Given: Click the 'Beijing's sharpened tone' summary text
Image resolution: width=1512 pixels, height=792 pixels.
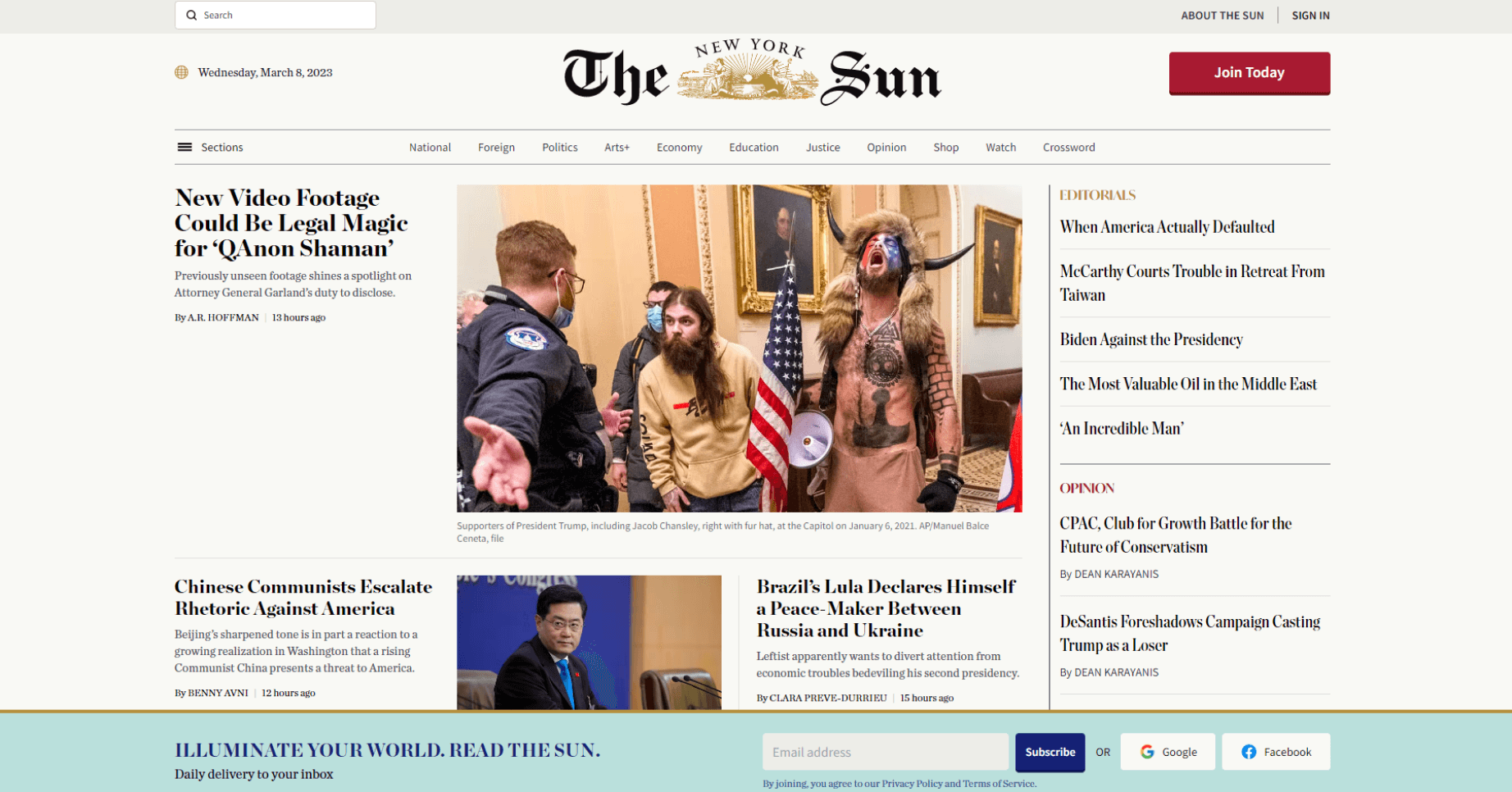Looking at the screenshot, I should click(296, 651).
